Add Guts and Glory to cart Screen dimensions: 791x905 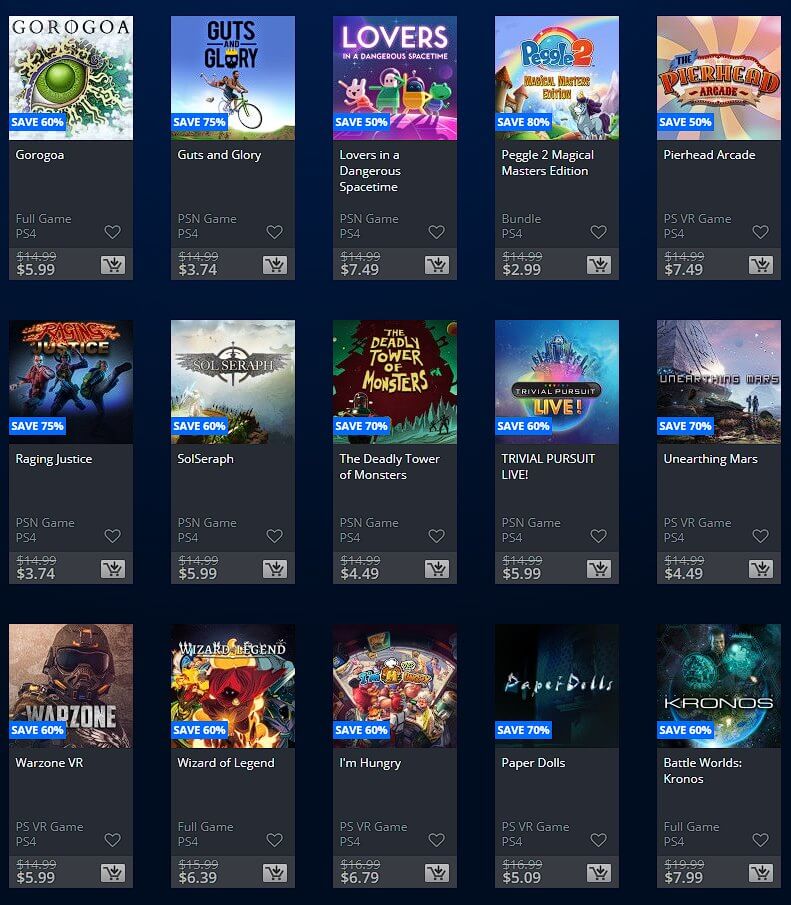[x=275, y=265]
